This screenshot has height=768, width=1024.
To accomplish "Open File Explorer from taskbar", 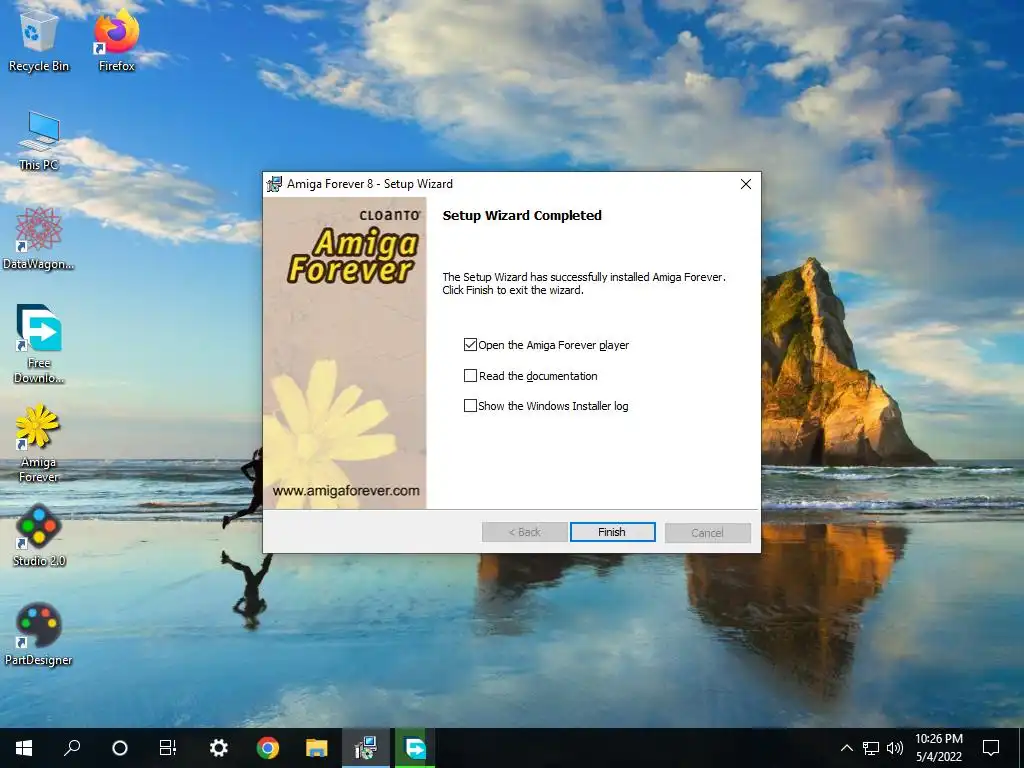I will click(317, 748).
